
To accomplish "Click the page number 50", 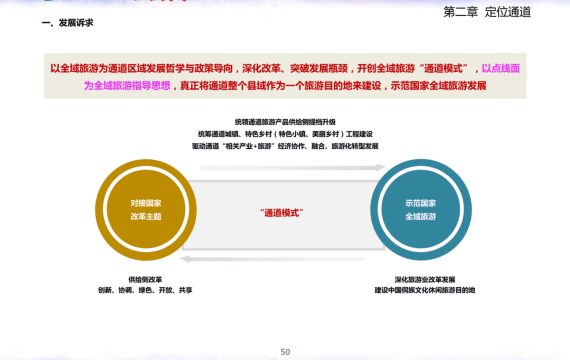I will (x=285, y=352).
